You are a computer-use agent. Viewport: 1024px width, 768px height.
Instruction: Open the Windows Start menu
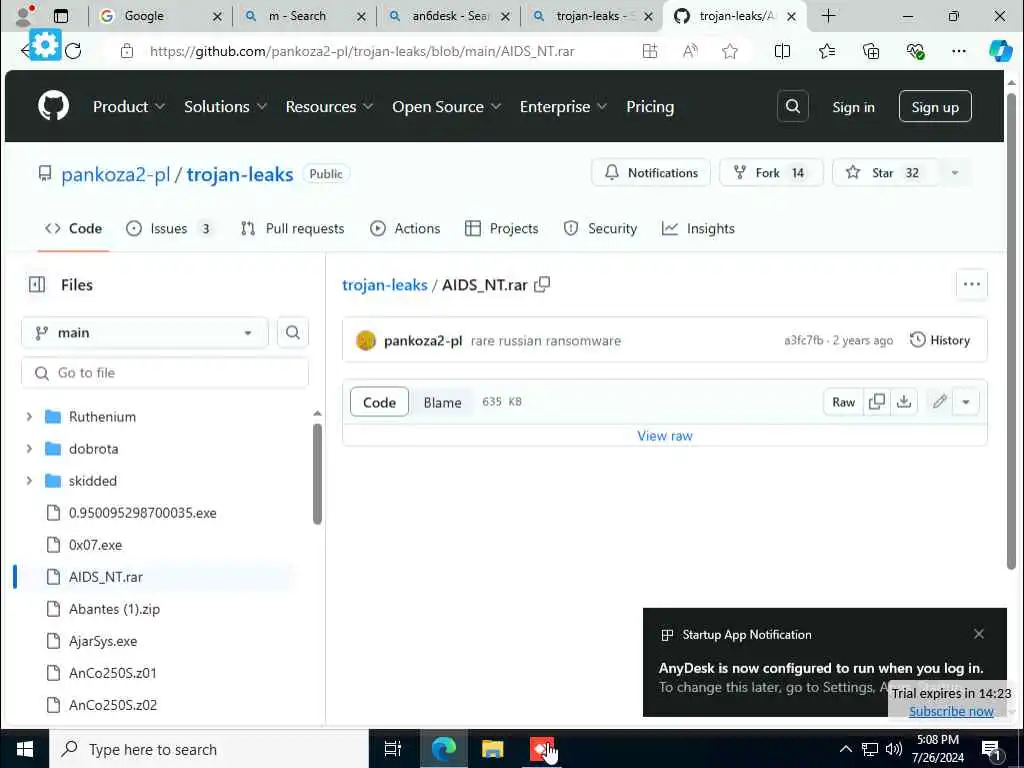[25, 748]
